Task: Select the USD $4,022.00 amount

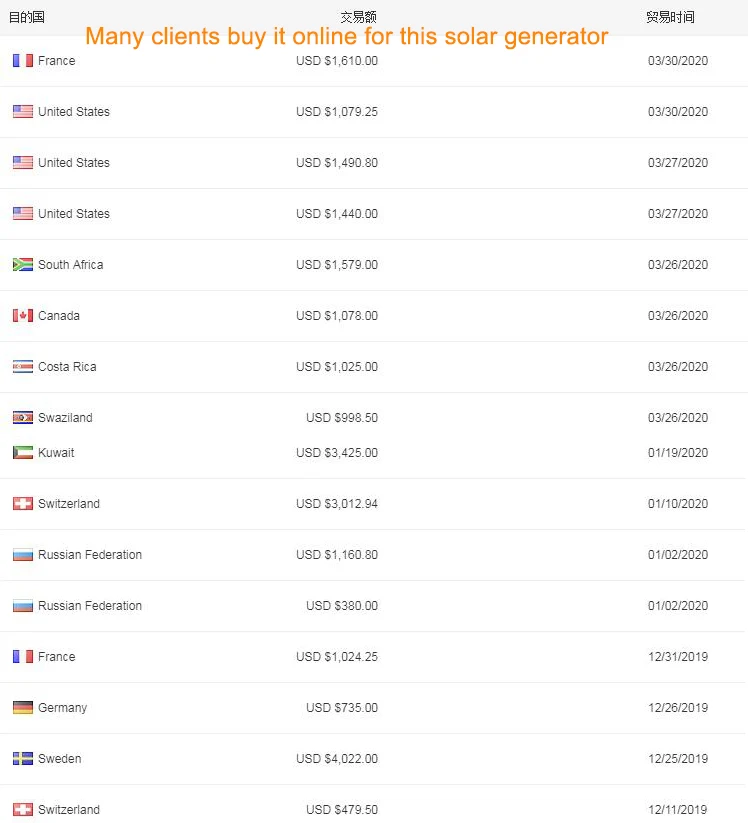Action: point(337,759)
